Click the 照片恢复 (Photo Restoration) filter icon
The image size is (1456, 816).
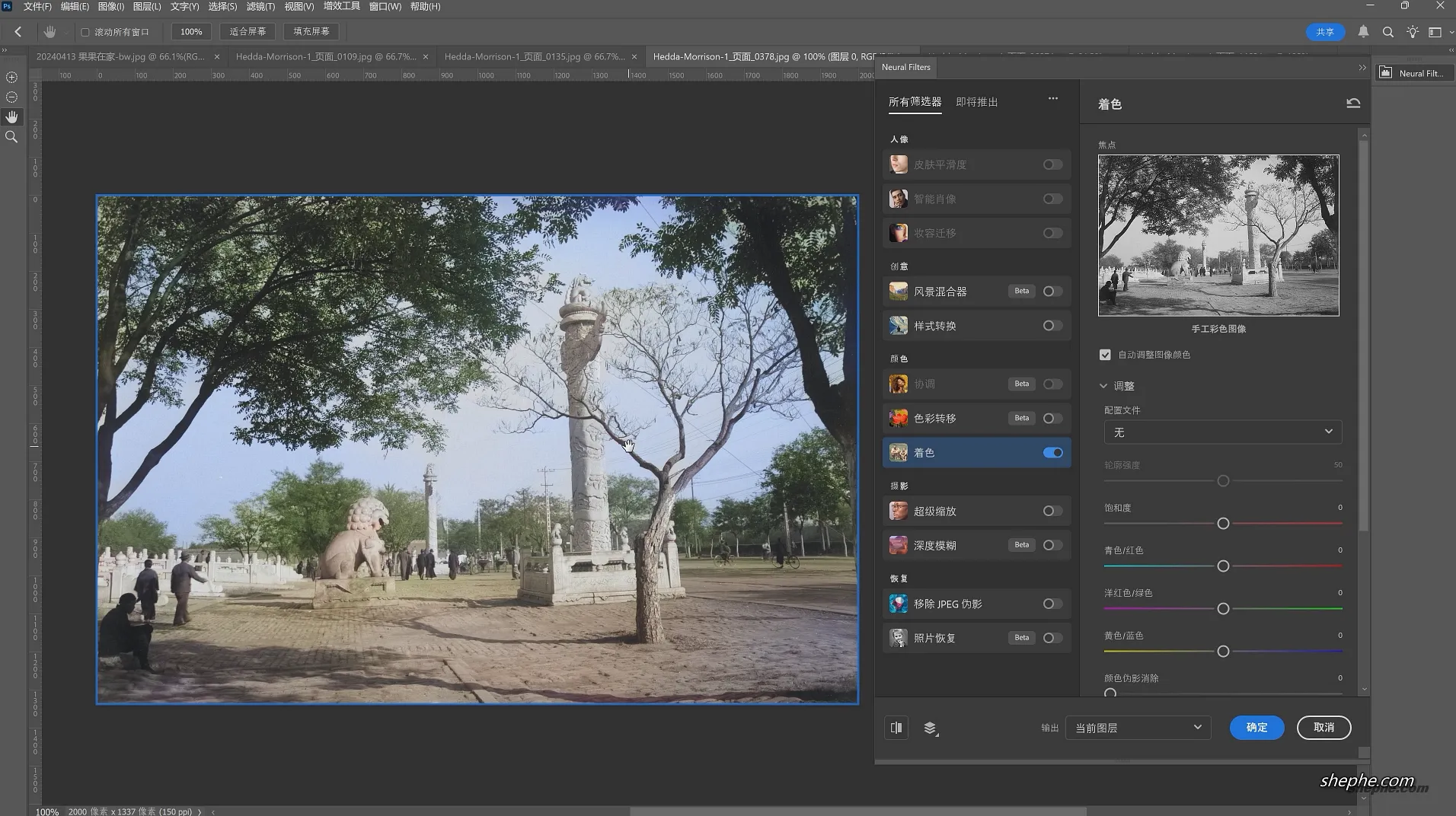point(899,638)
